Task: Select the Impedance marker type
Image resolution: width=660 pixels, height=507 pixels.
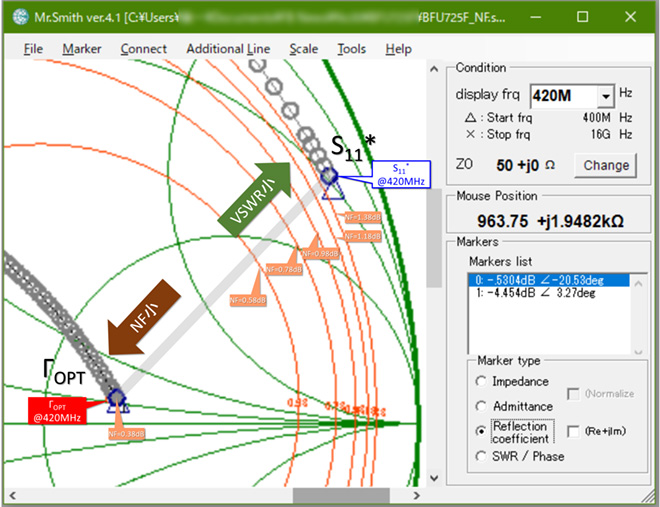Action: pos(483,381)
